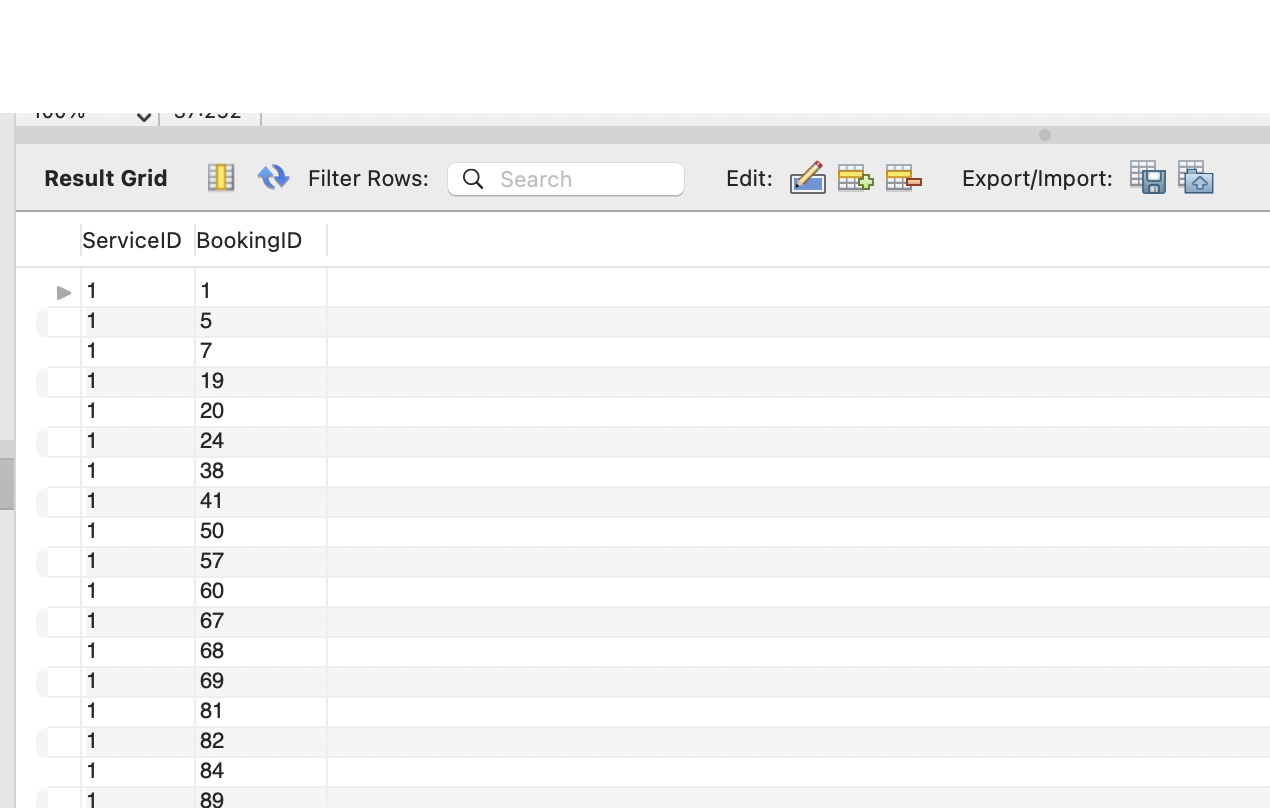Click the Filter Rows search field
This screenshot has width=1270, height=808.
[565, 178]
